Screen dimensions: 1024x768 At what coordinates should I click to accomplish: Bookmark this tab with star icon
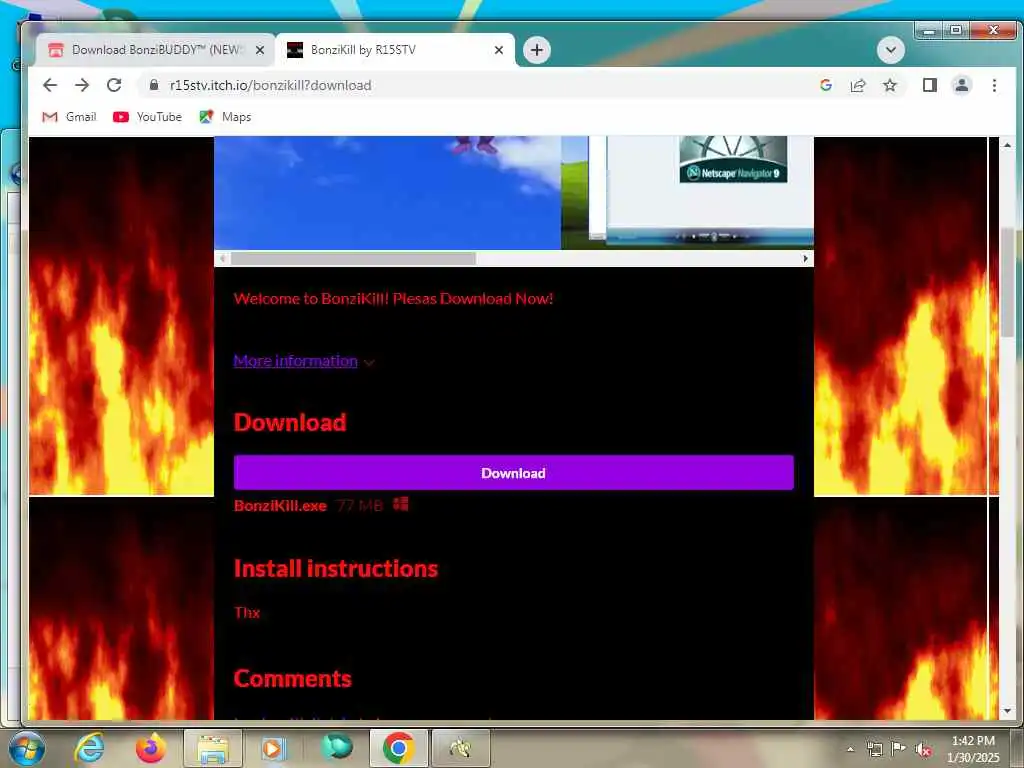pos(889,85)
